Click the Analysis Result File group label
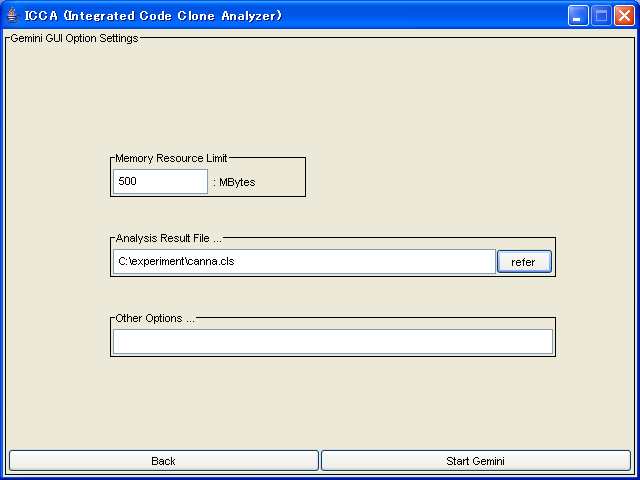This screenshot has height=480, width=640. pos(168,238)
